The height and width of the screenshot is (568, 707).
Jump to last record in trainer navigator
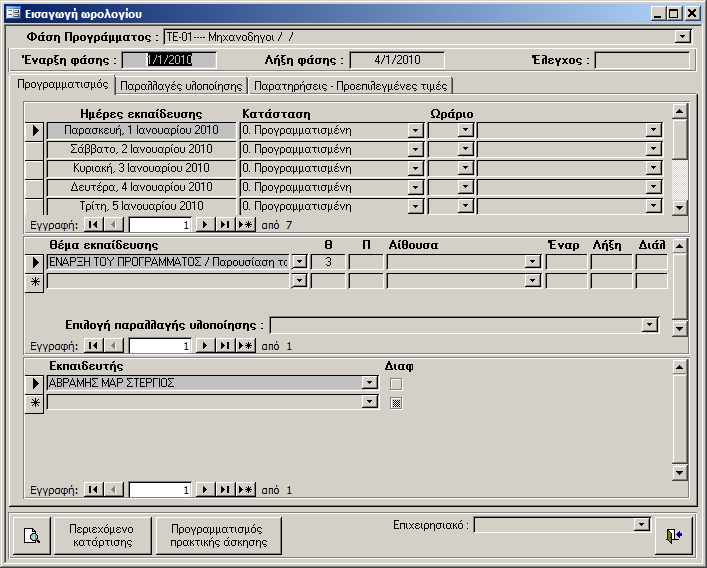click(224, 490)
